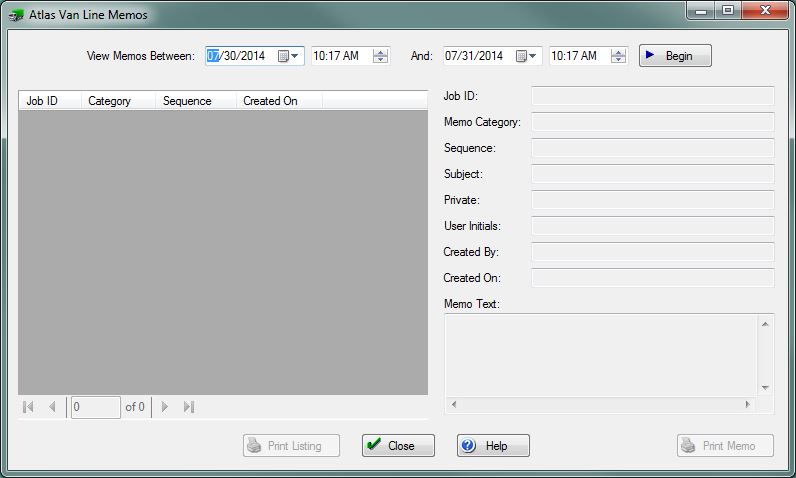Go to next record in navigator

pos(165,407)
